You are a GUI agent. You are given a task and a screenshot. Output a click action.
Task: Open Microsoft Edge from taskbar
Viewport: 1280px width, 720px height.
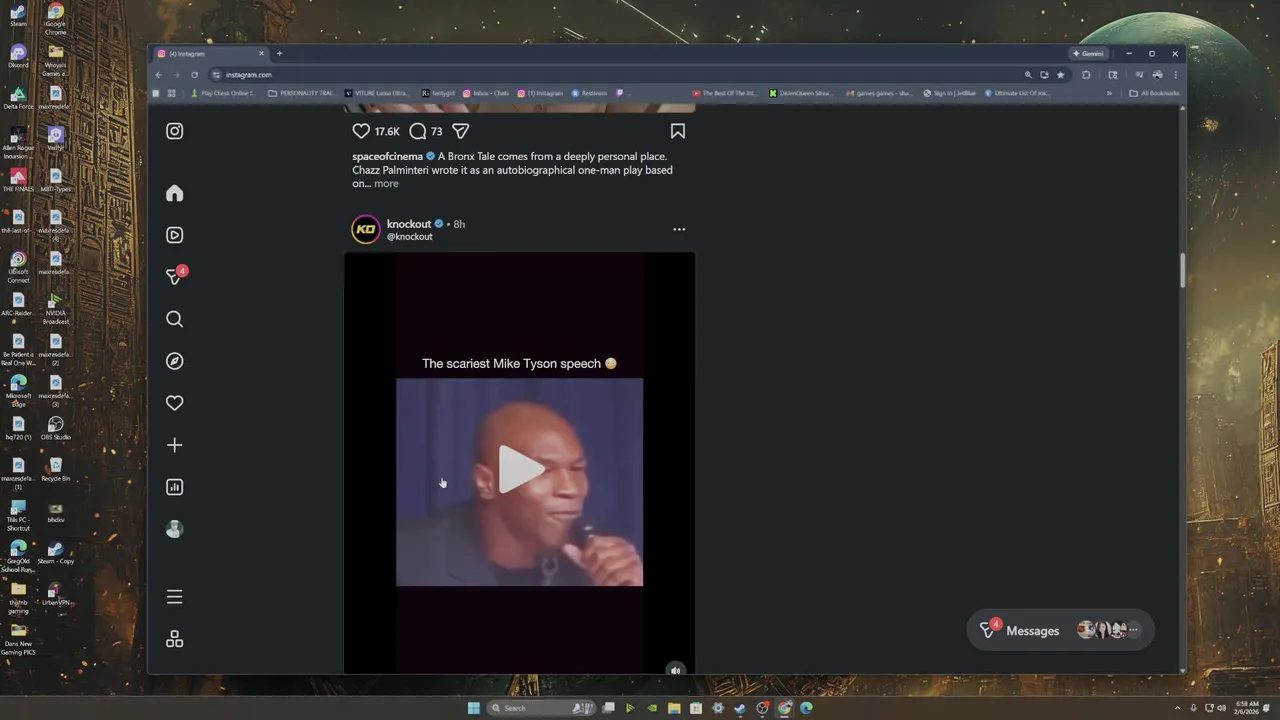806,708
